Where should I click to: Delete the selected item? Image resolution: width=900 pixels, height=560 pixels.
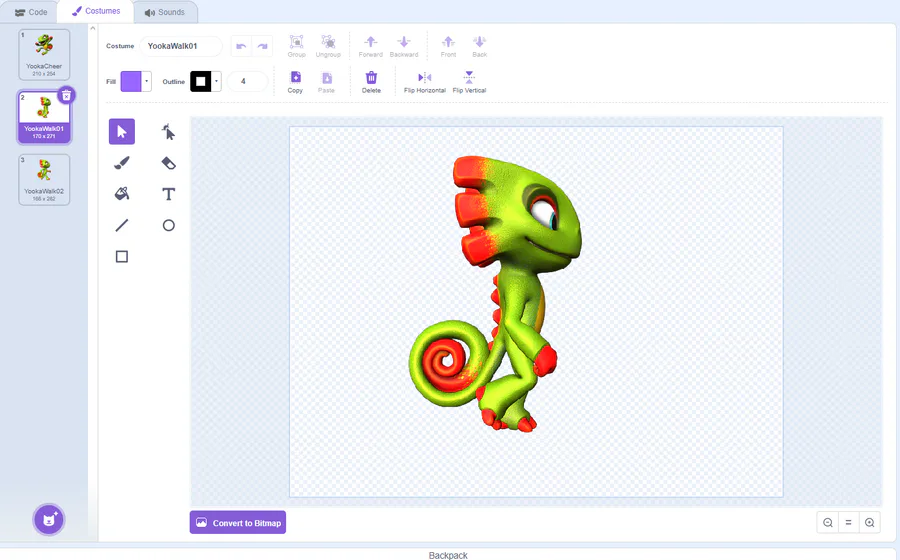point(371,82)
